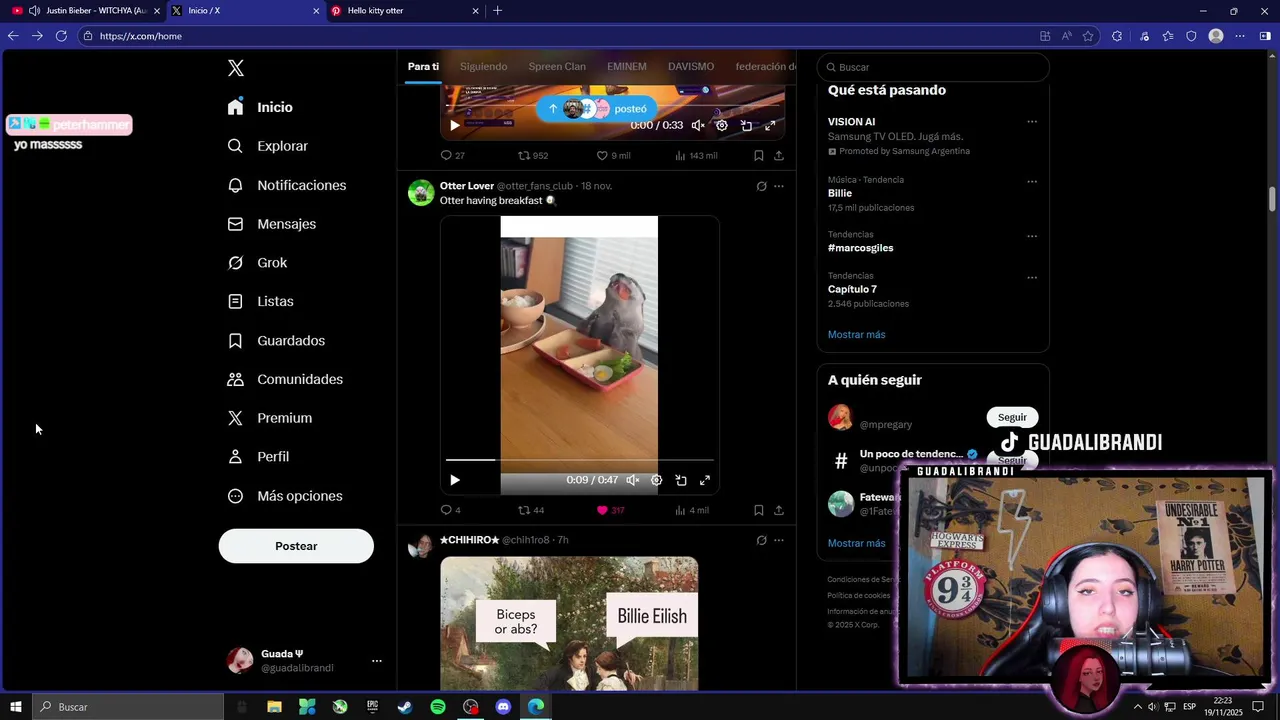Screen dimensions: 1280x720
Task: Switch to the Siguiendo tab
Action: 484,67
